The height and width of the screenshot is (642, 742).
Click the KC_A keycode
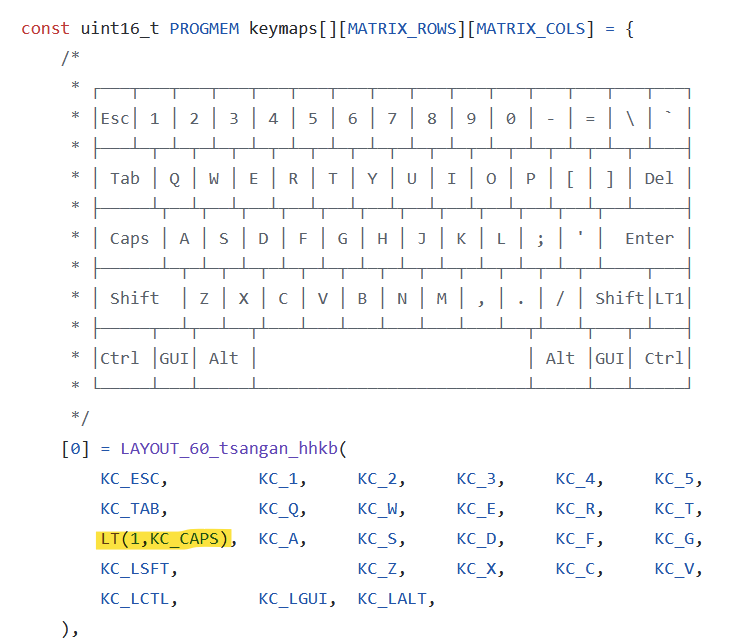click(x=279, y=539)
